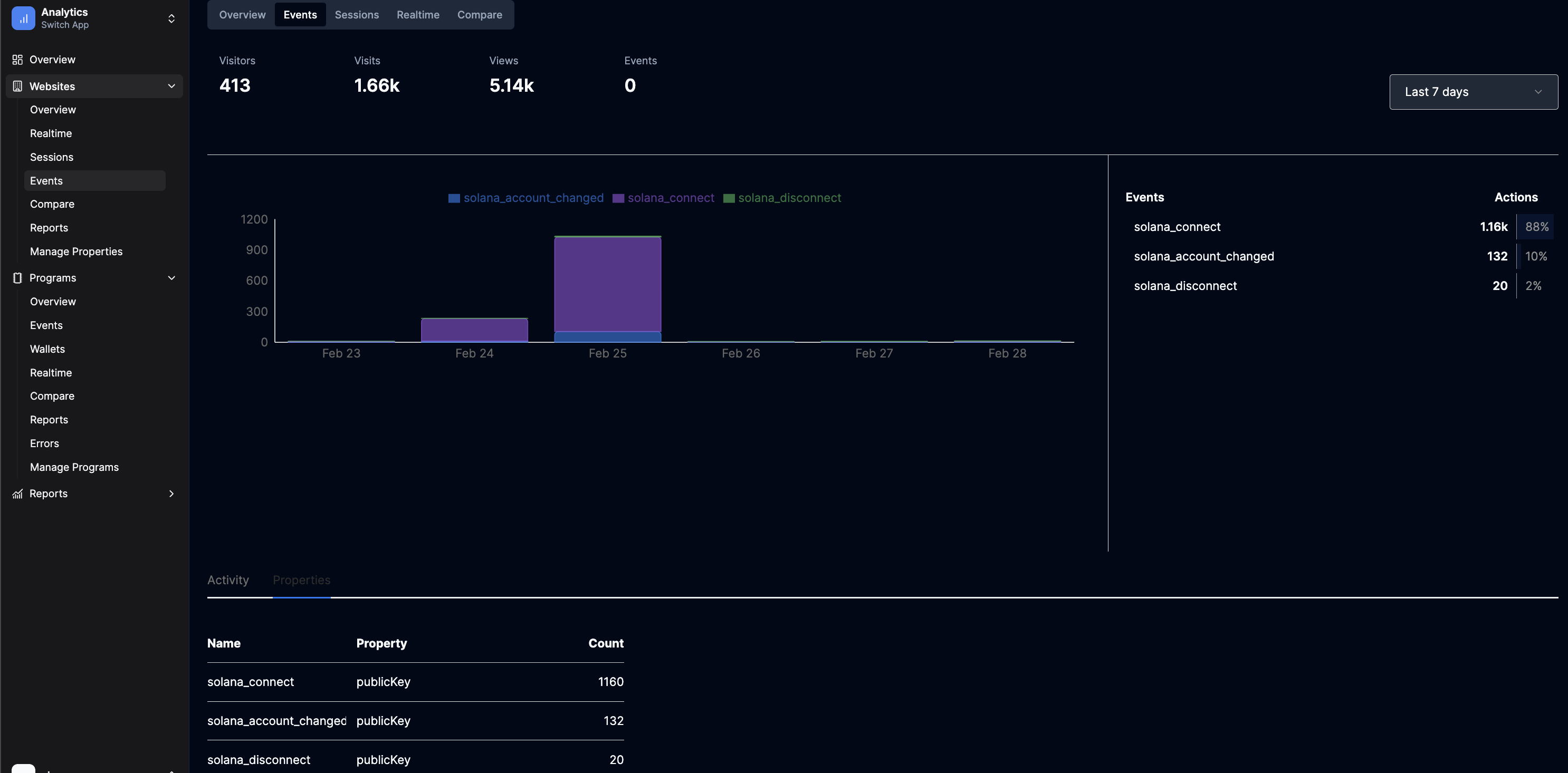Collapse the Programs section chevron
The width and height of the screenshot is (1568, 773).
171,278
